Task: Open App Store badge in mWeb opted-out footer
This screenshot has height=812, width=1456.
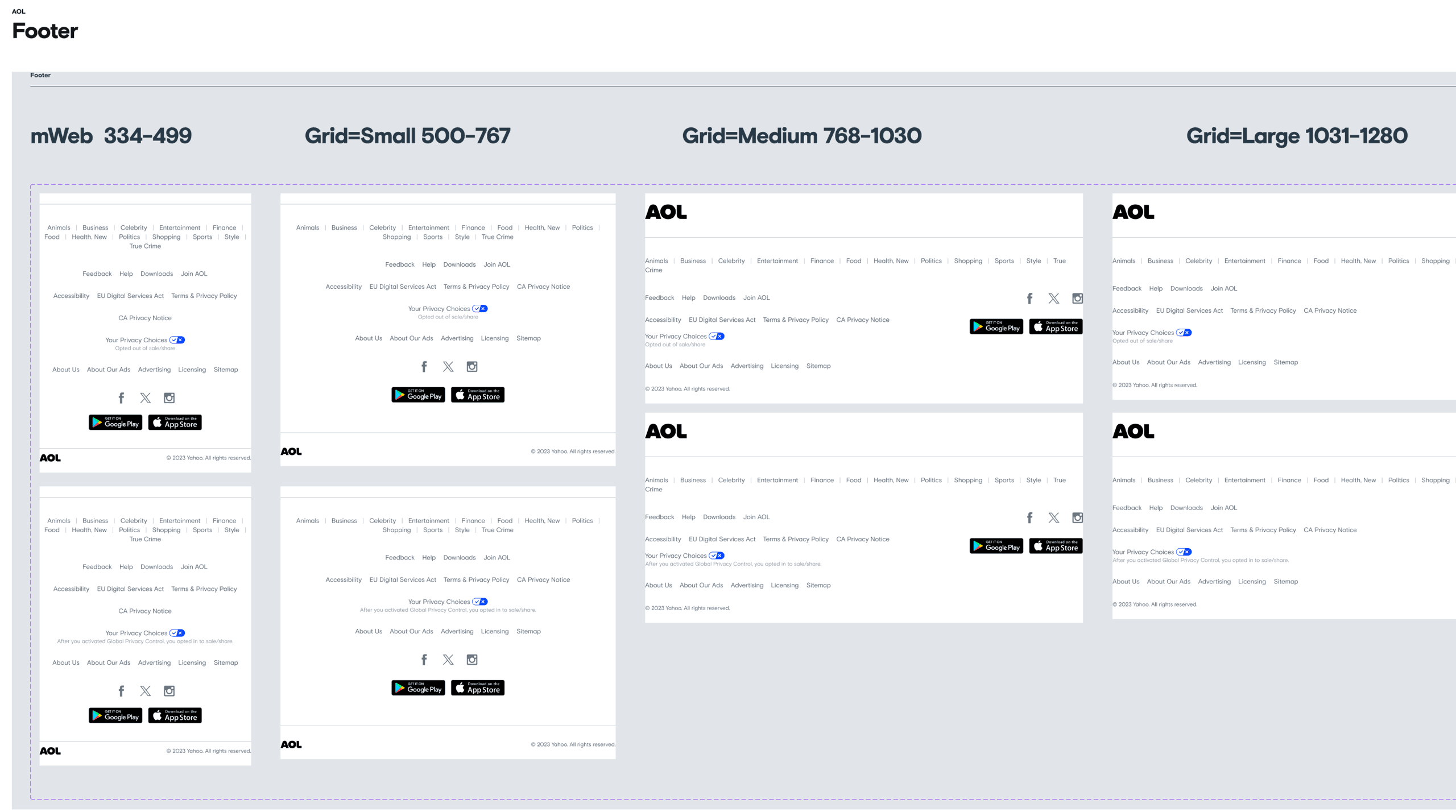Action: tap(175, 422)
